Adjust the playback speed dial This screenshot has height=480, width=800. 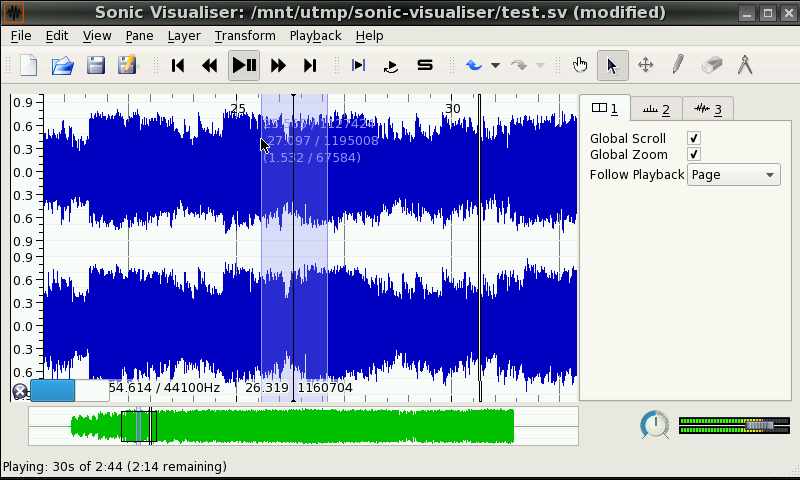(x=655, y=424)
